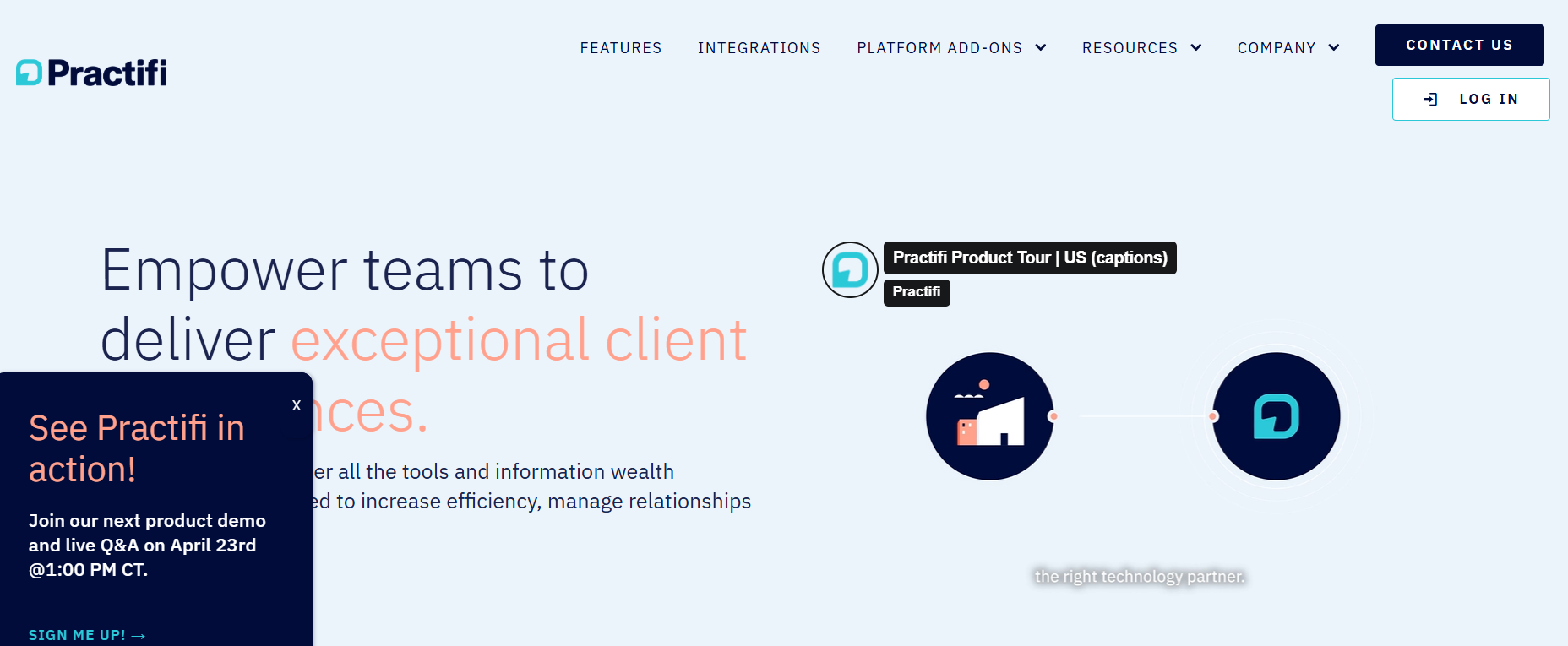This screenshot has height=646, width=1568.
Task: Select the Company menu label
Action: click(1277, 48)
